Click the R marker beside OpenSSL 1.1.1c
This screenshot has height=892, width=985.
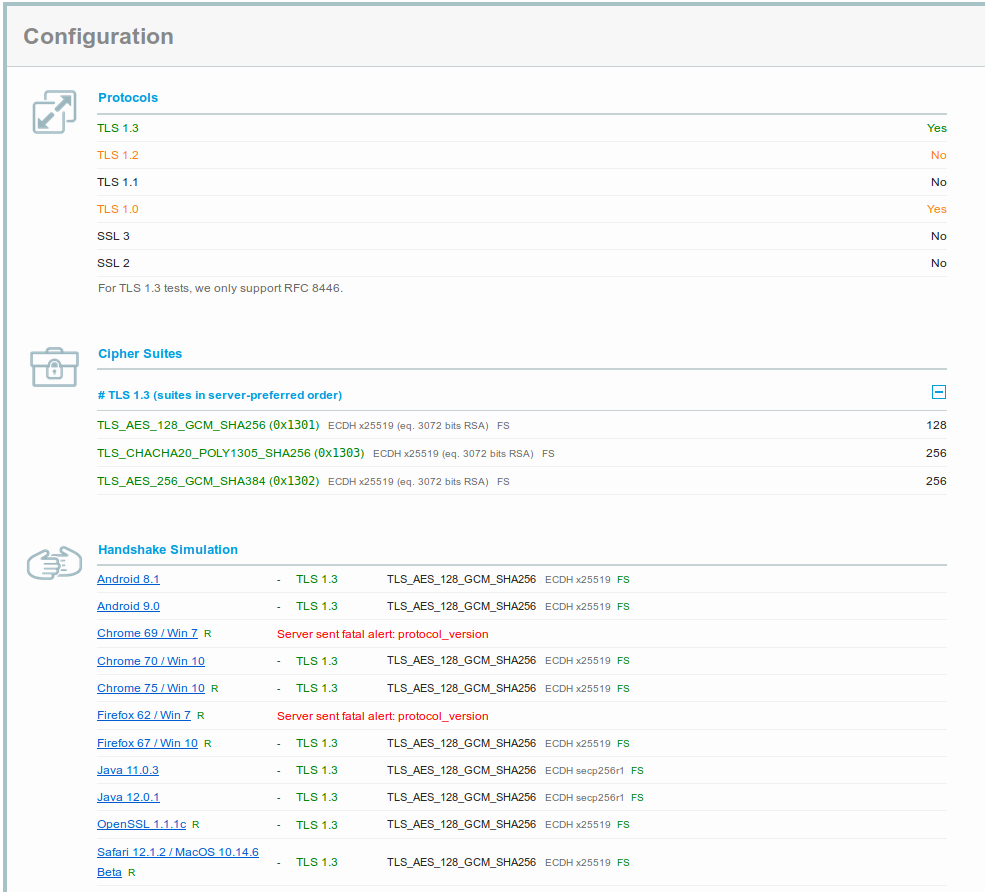(196, 824)
